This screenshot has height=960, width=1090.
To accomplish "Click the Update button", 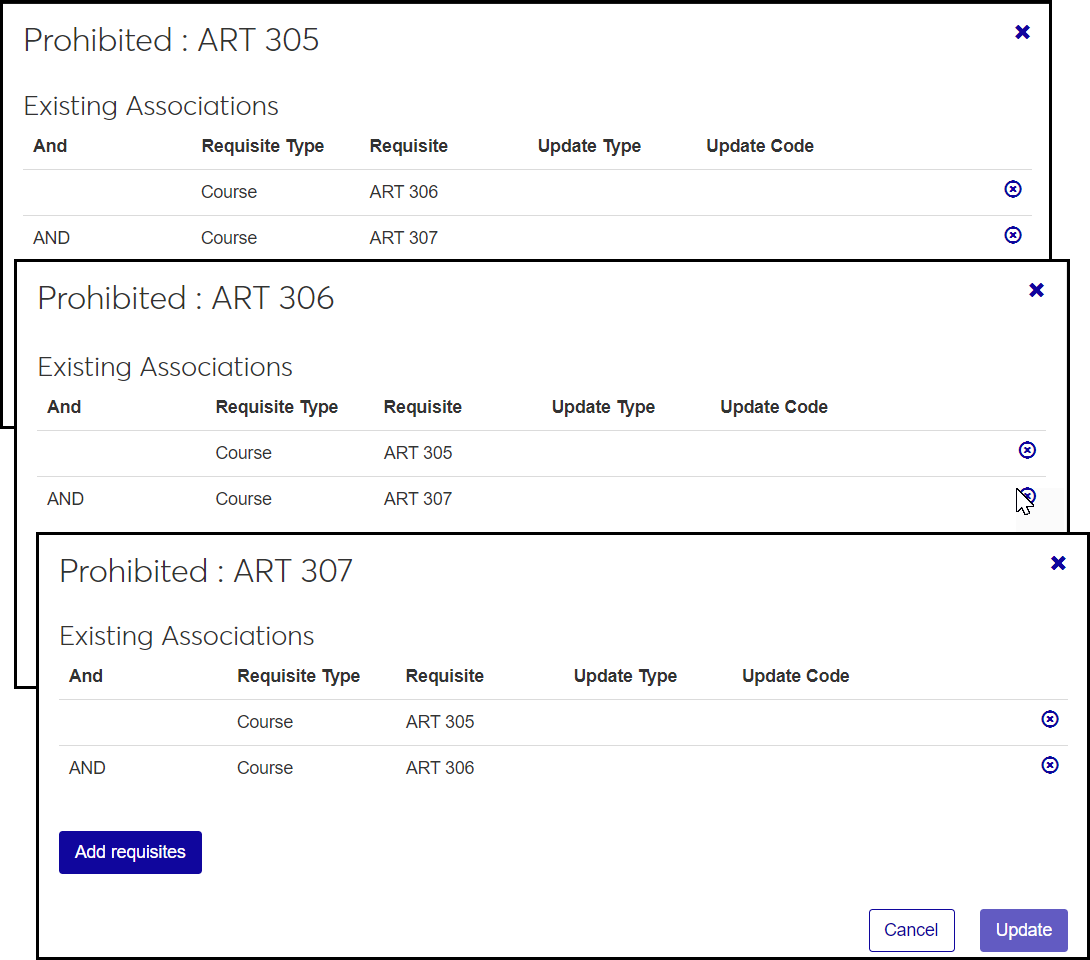I will (x=1023, y=930).
